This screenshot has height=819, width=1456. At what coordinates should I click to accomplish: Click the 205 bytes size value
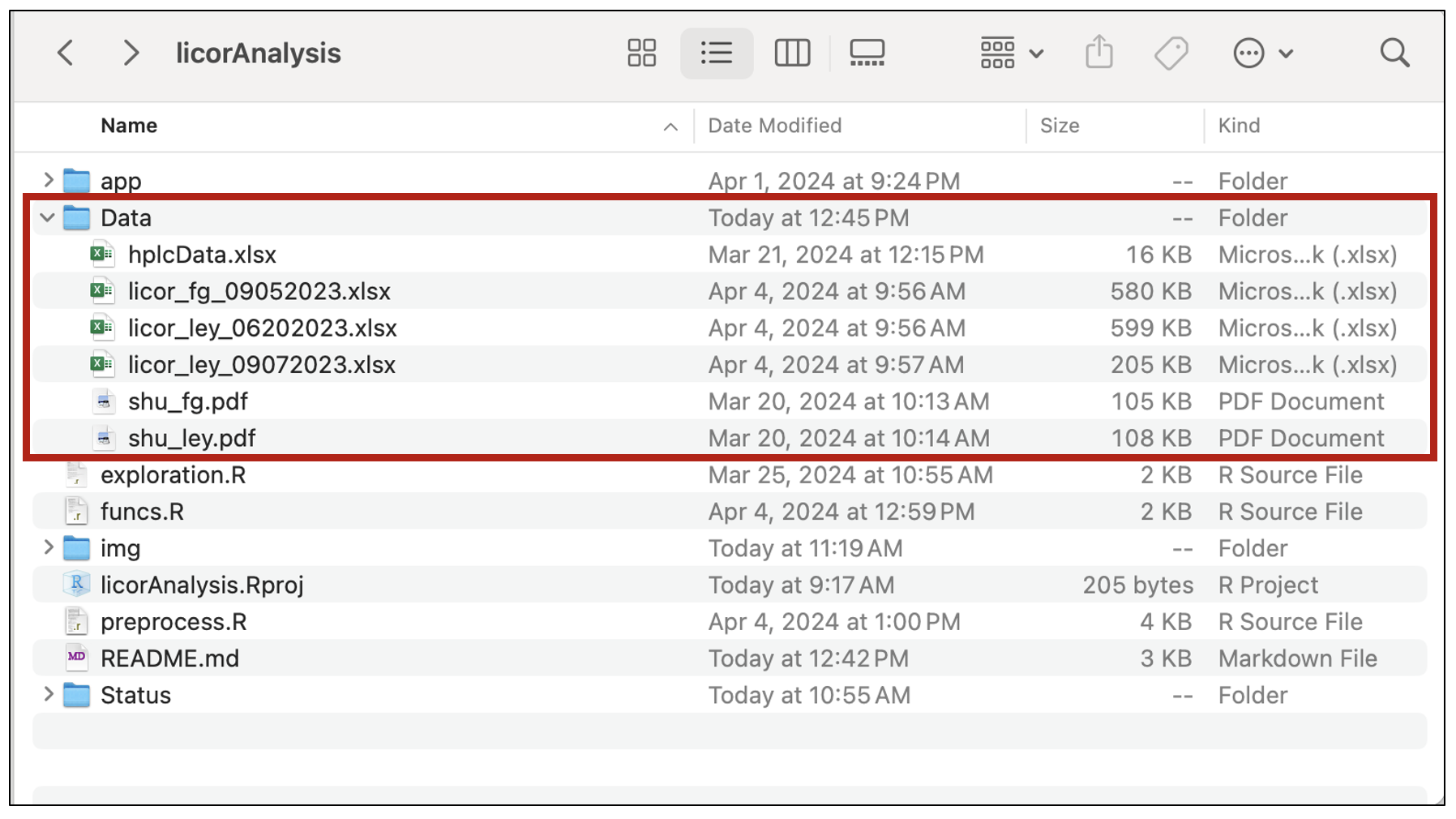click(1137, 585)
